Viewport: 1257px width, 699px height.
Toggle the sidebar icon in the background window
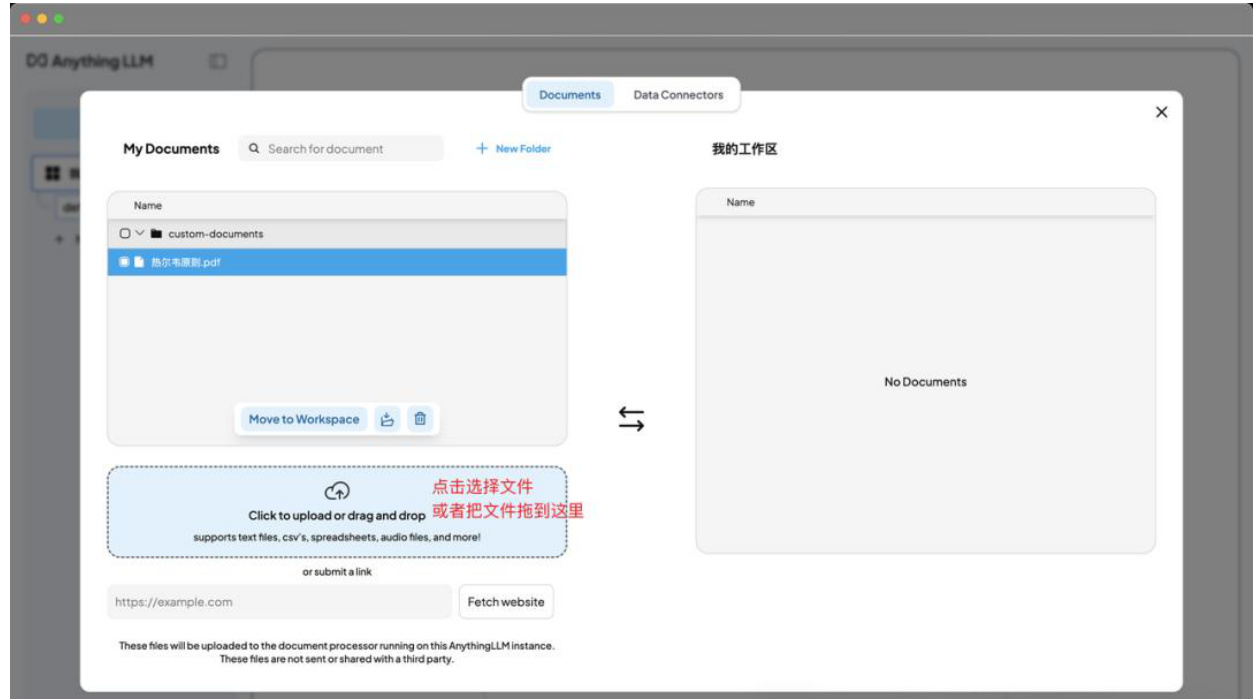(217, 62)
